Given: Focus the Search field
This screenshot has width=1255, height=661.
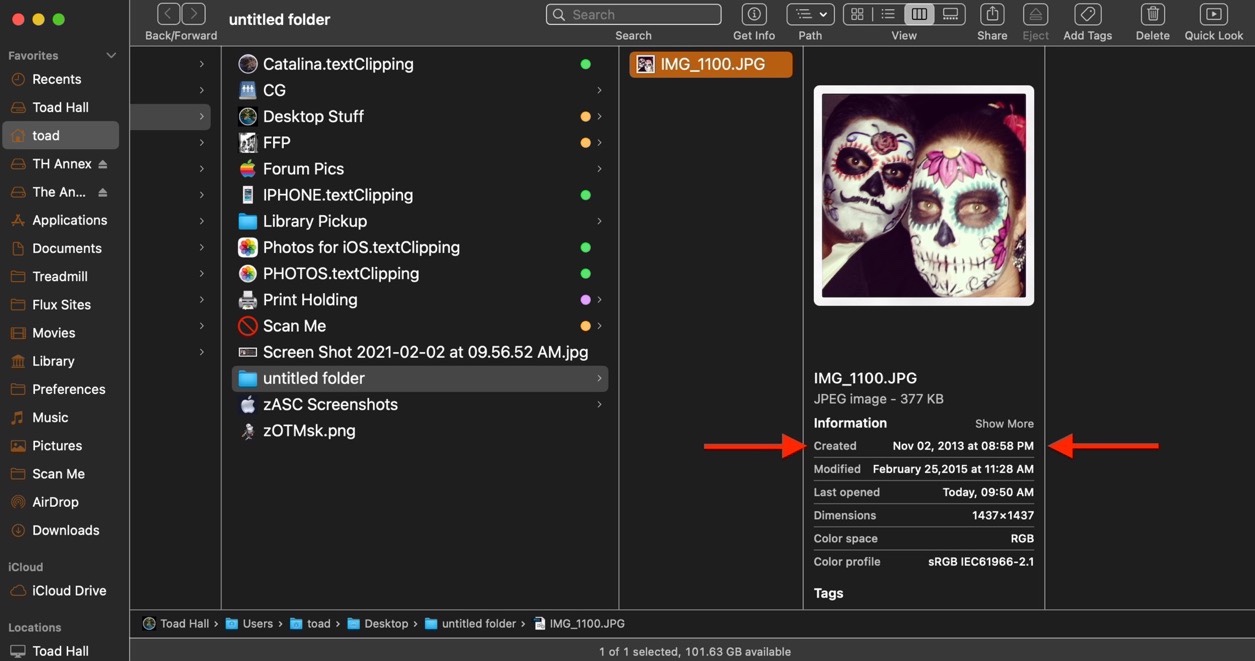Looking at the screenshot, I should [x=634, y=15].
